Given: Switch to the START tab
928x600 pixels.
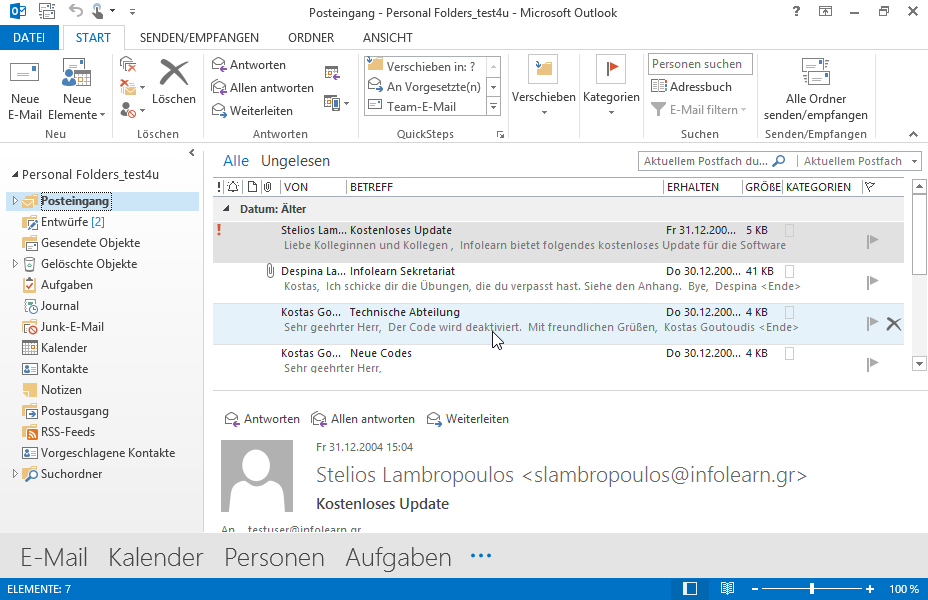Looking at the screenshot, I should [93, 37].
